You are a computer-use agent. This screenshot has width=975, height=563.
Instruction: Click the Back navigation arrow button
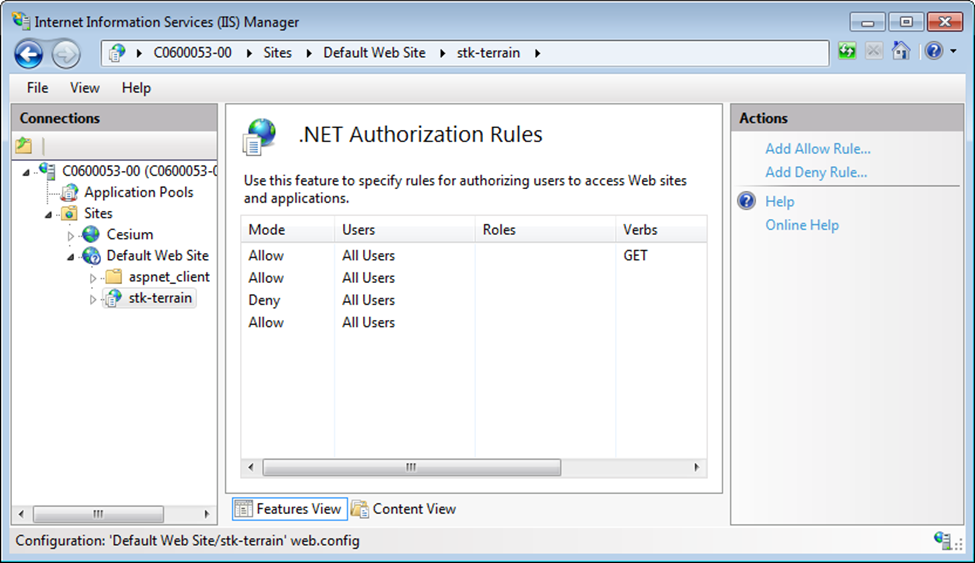click(x=29, y=54)
